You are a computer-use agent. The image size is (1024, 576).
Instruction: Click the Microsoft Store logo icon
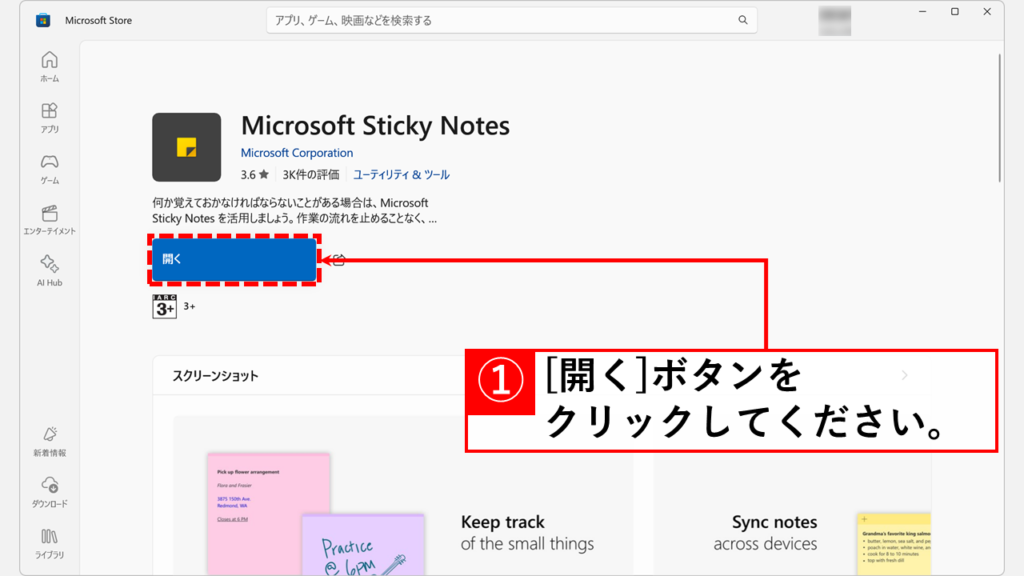(x=43, y=20)
